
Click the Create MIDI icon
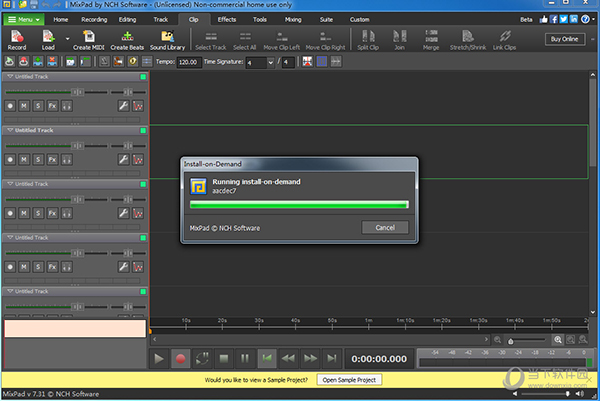click(x=89, y=40)
